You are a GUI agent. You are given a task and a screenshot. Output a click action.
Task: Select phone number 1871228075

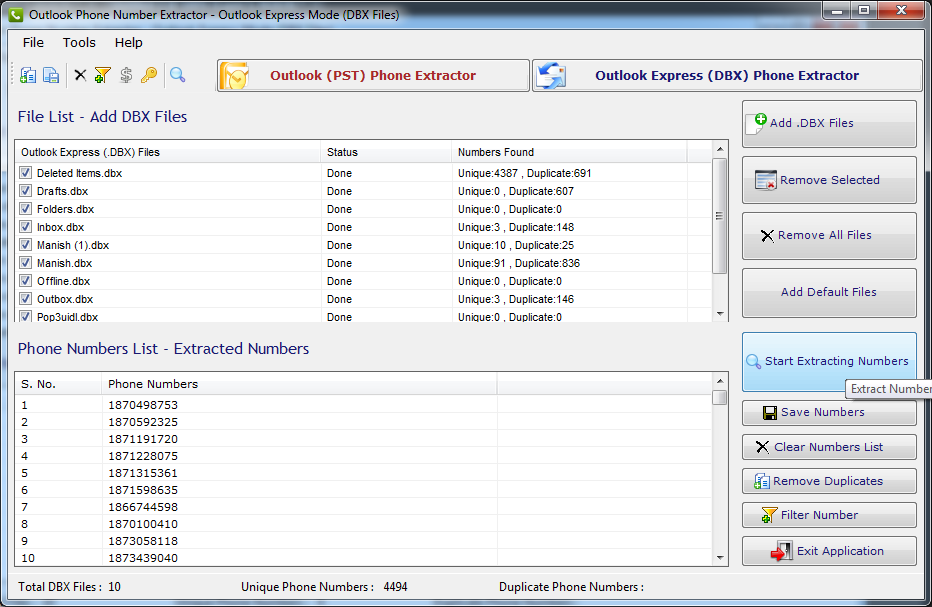(x=143, y=456)
